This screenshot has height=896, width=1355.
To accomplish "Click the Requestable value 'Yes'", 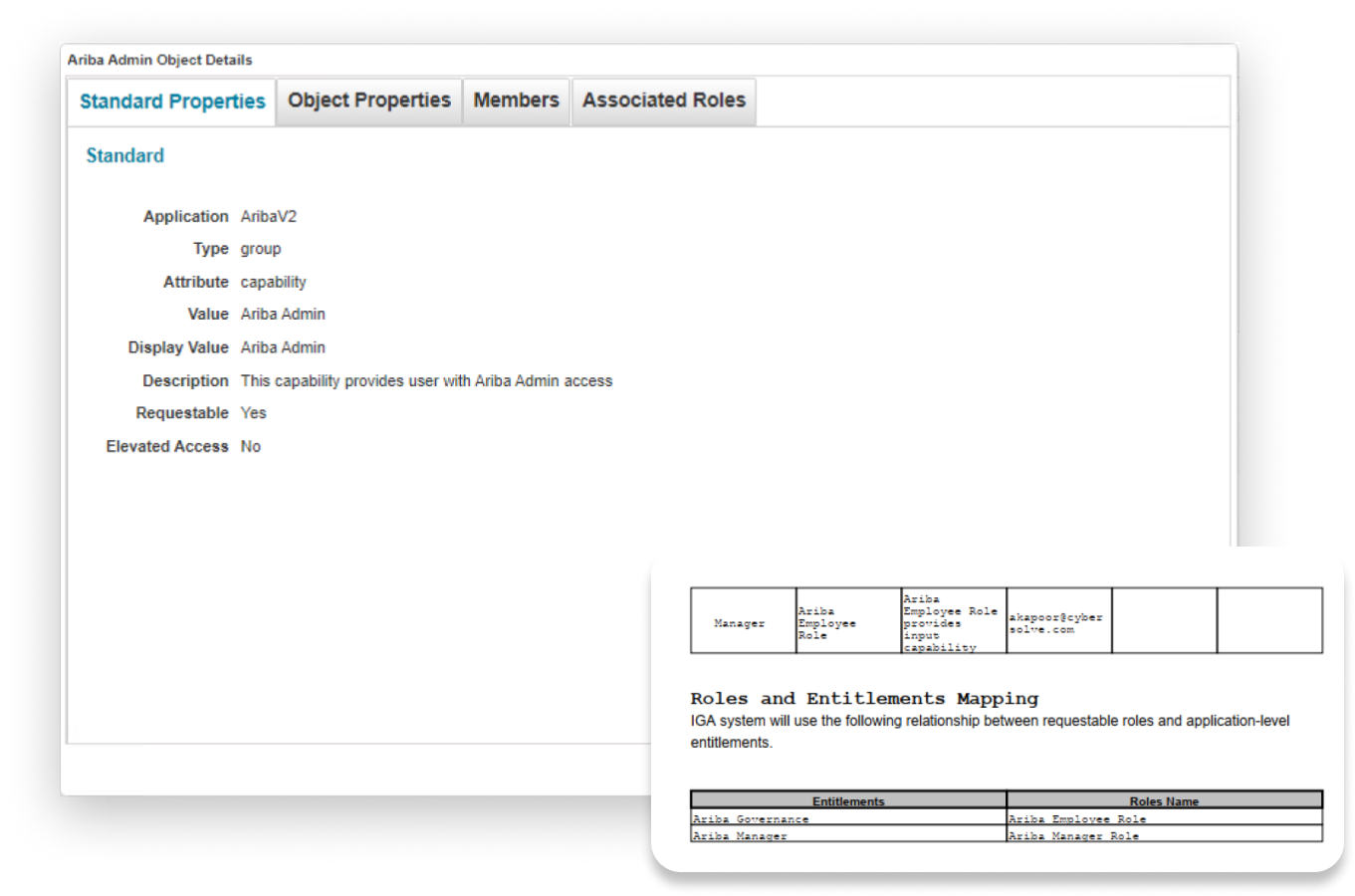I will tap(253, 413).
